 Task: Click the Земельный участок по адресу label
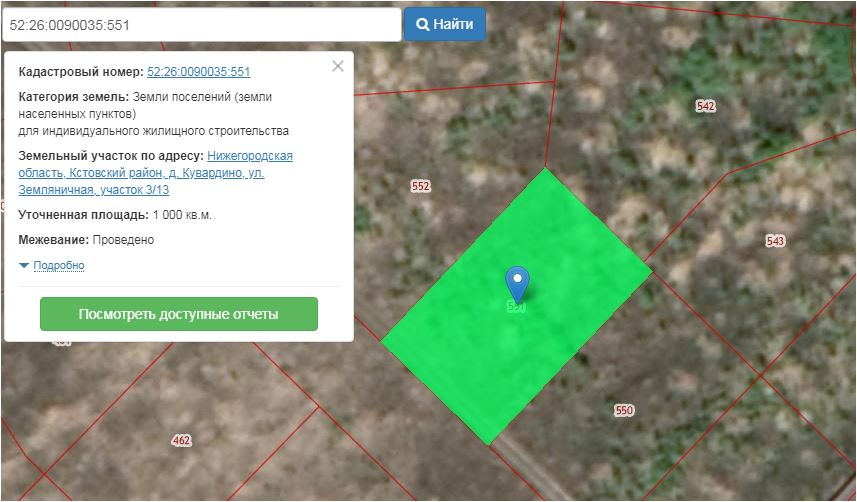click(111, 156)
